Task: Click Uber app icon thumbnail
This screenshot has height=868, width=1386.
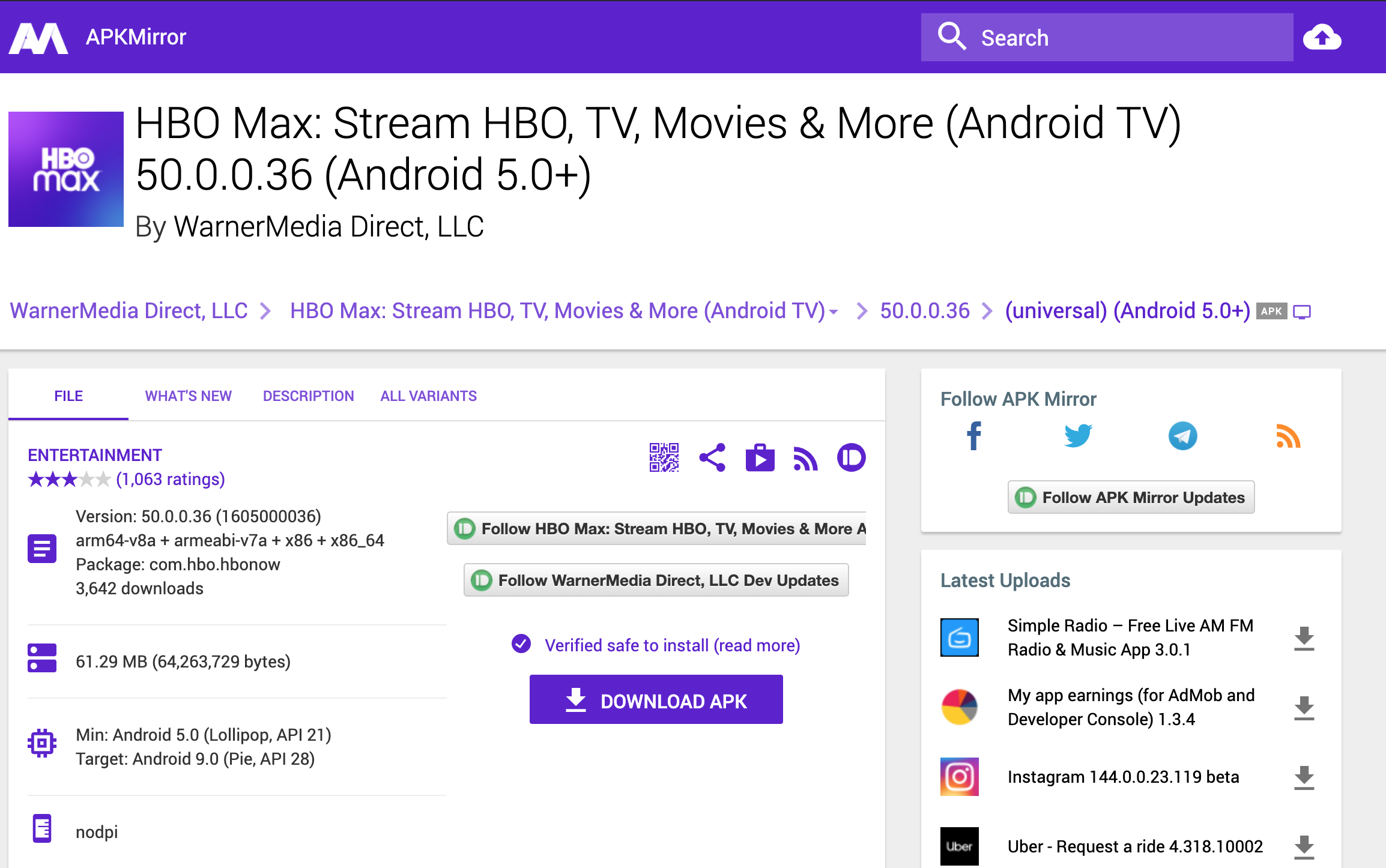Action: (959, 846)
